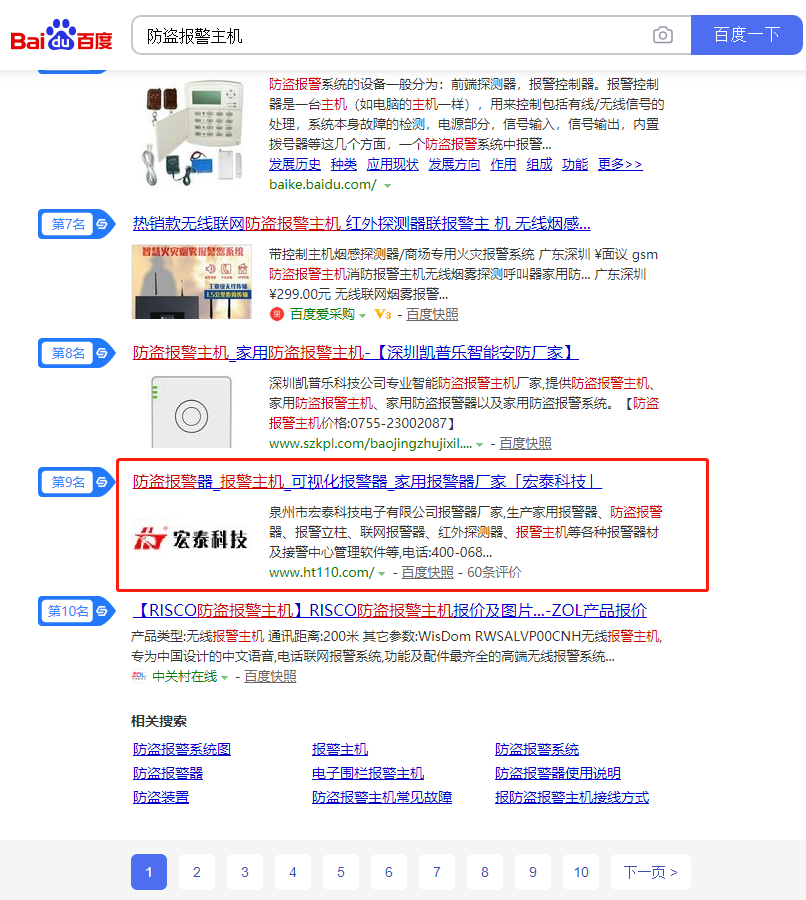Click the red 百度爱采购 source icon
Image resolution: width=806 pixels, height=900 pixels.
click(x=277, y=315)
